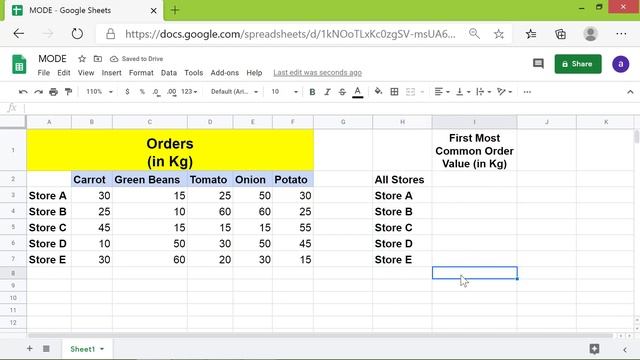Increase decimal places icon
This screenshot has height=360, width=640.
pos(172,92)
